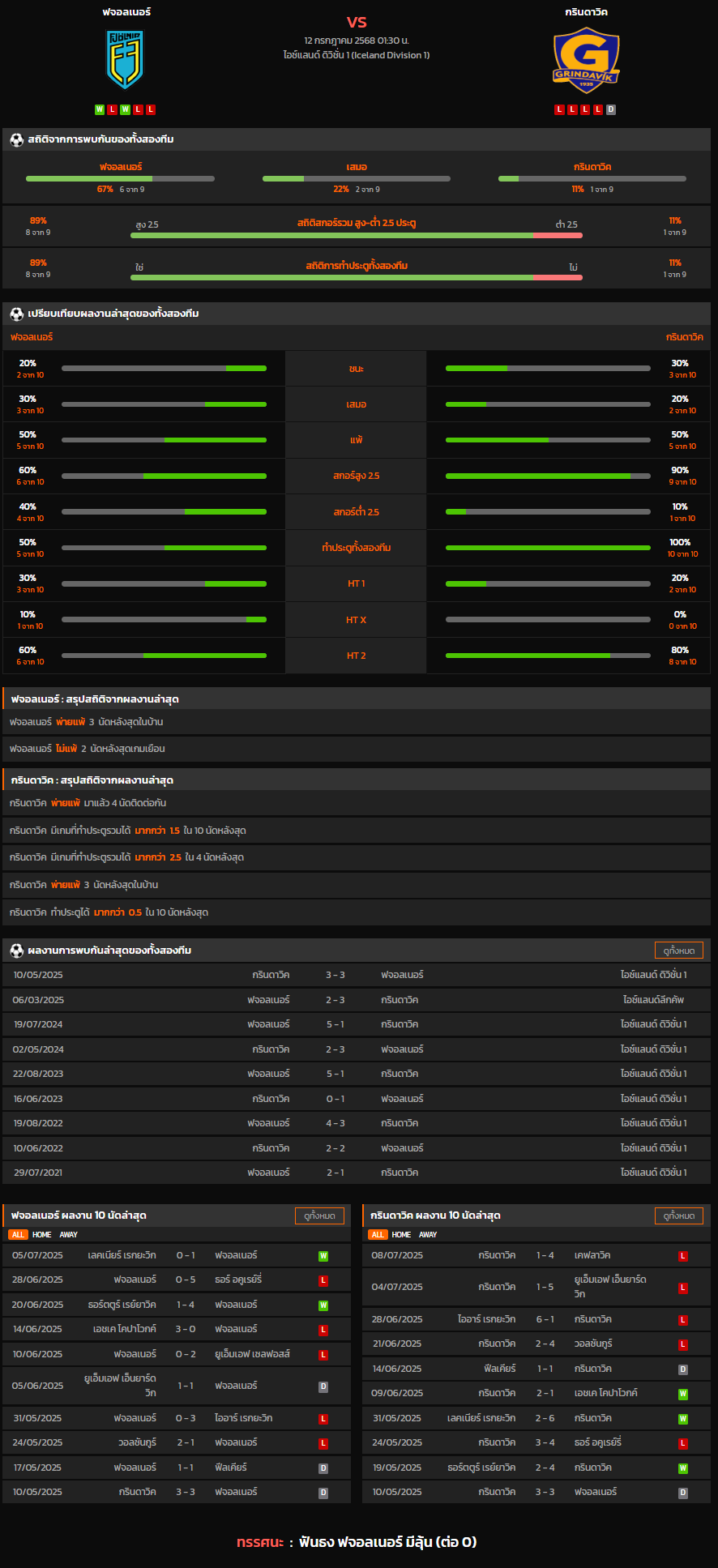Click the W badge on ฟจอลเนอร์'s 05/07/2025 row

[x=323, y=1256]
